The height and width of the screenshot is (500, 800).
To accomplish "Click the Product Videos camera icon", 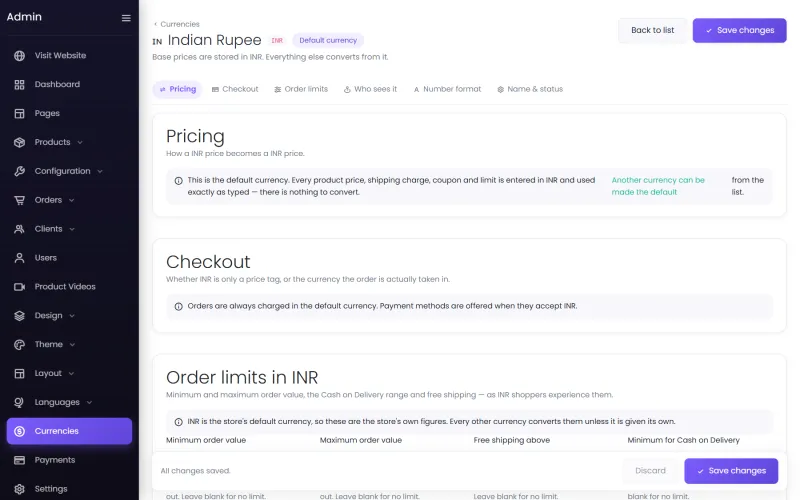I will click(x=19, y=287).
